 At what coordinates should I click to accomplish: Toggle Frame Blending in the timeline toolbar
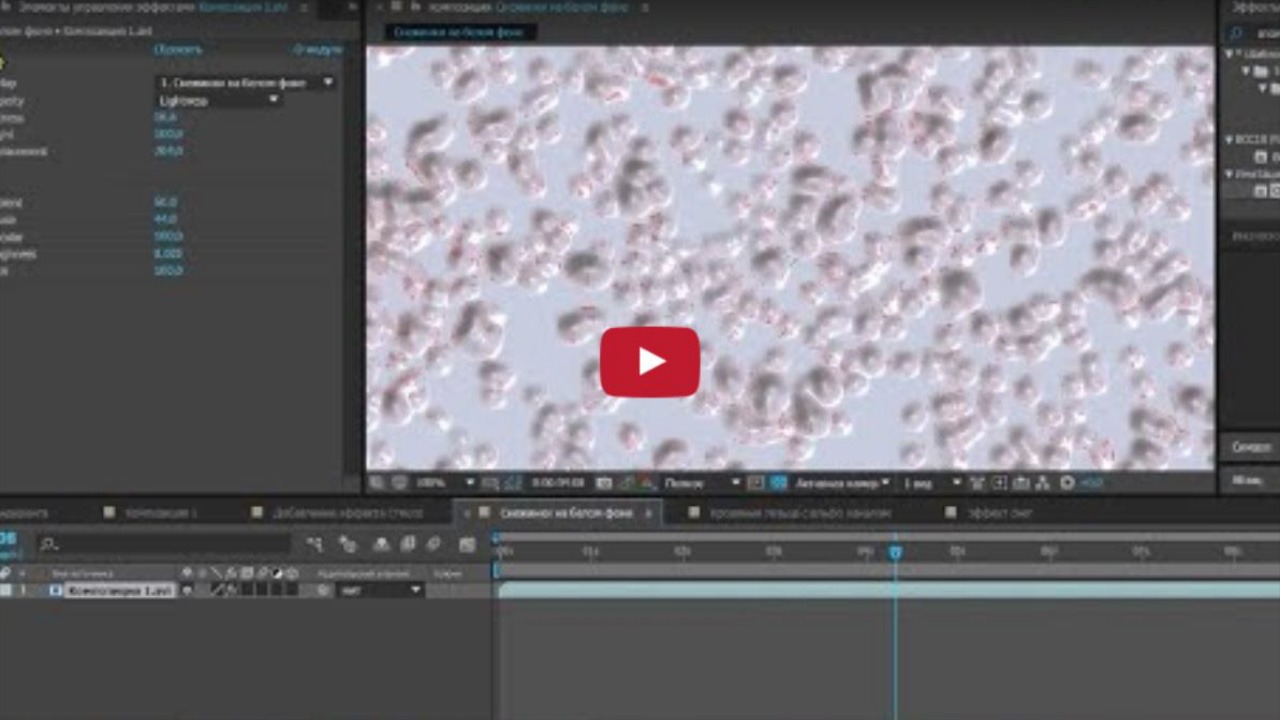[x=408, y=545]
